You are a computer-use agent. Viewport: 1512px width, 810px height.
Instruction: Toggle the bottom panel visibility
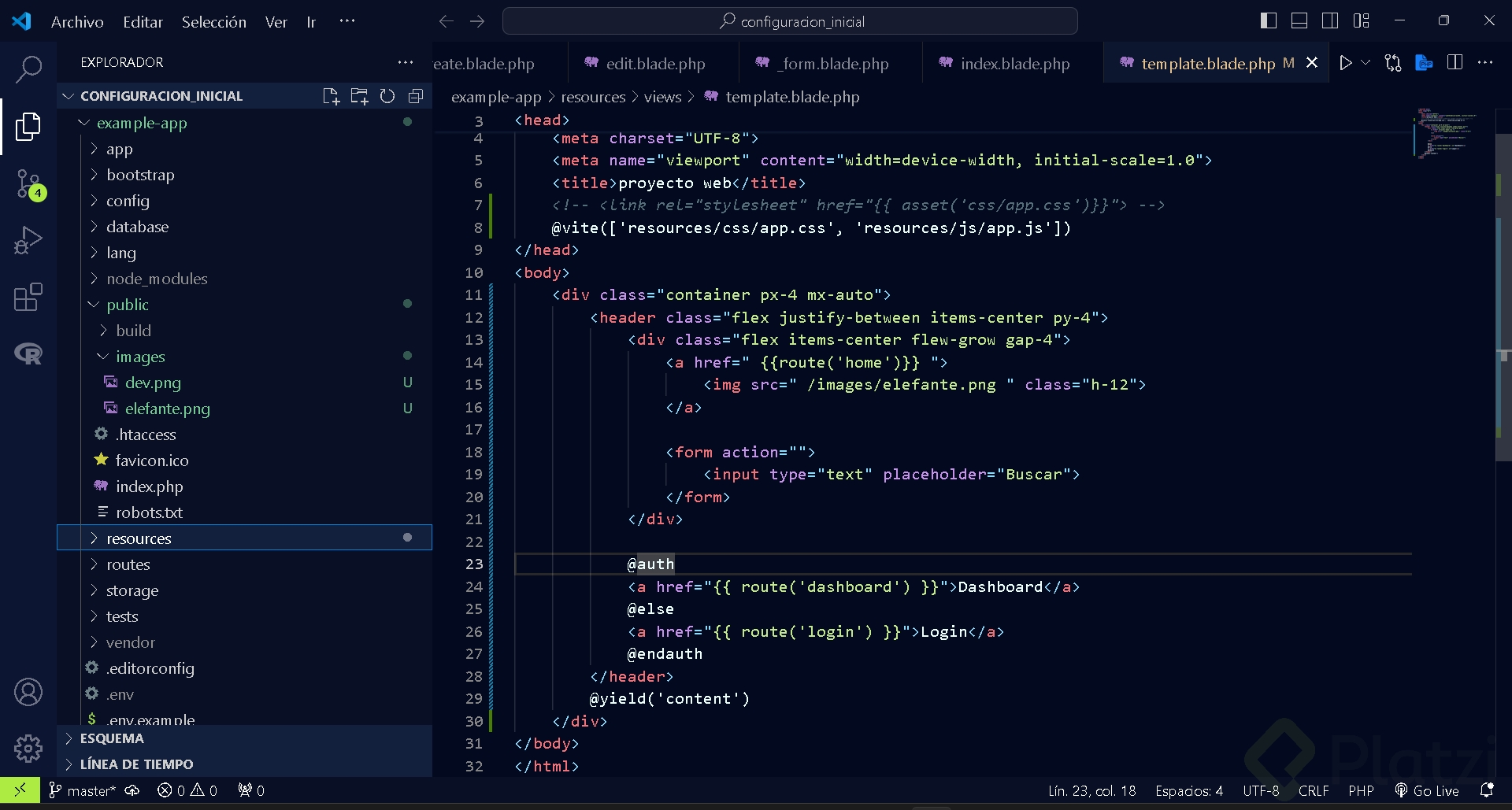[1299, 21]
